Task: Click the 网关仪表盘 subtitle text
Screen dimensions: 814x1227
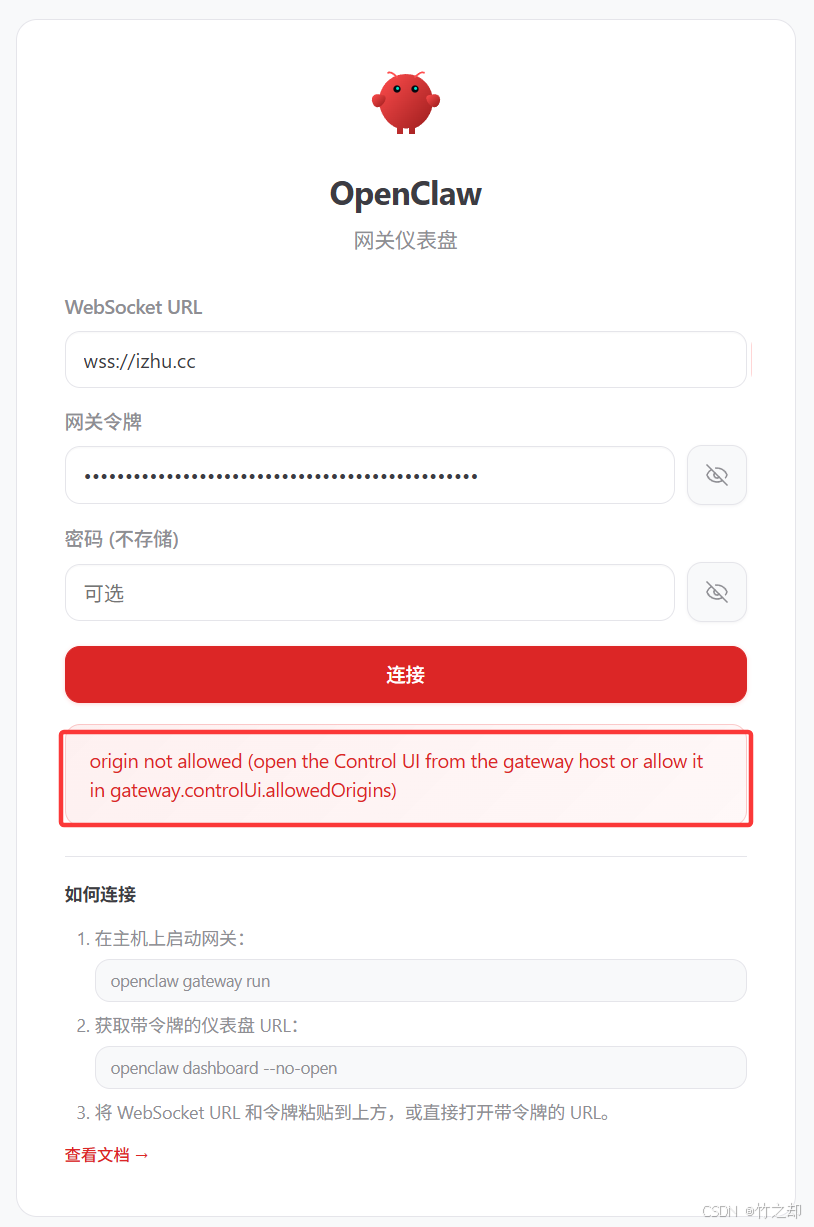Action: click(x=406, y=241)
